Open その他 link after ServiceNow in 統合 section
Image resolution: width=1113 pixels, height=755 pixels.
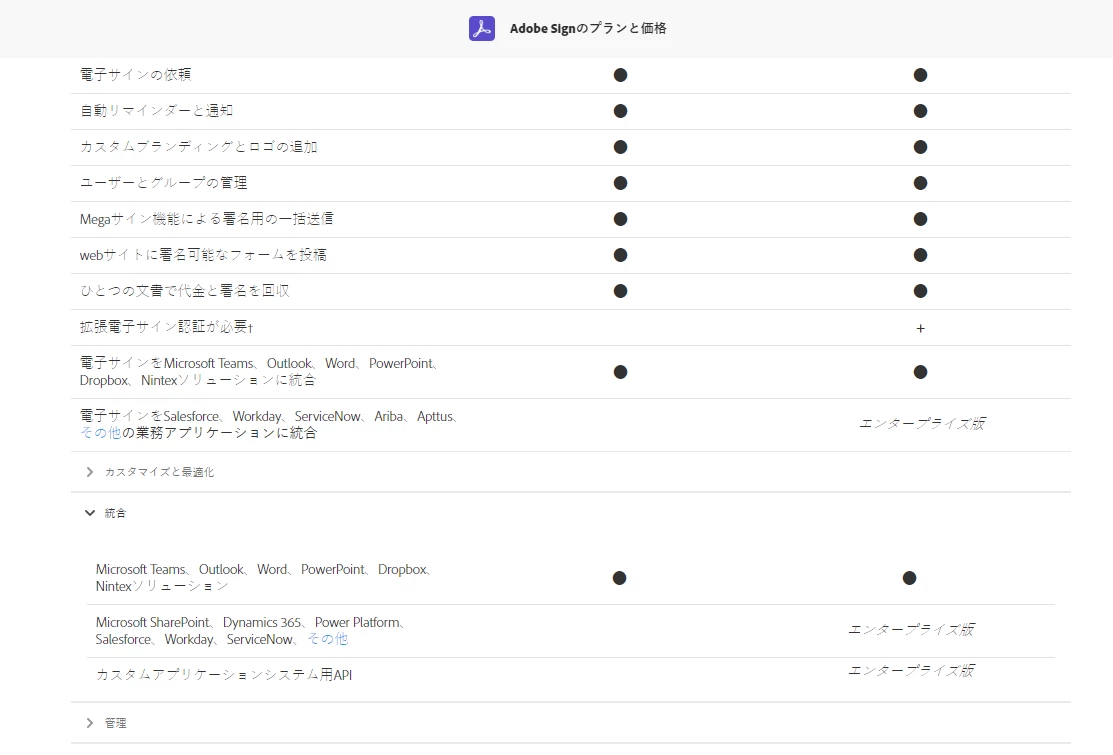[x=327, y=639]
